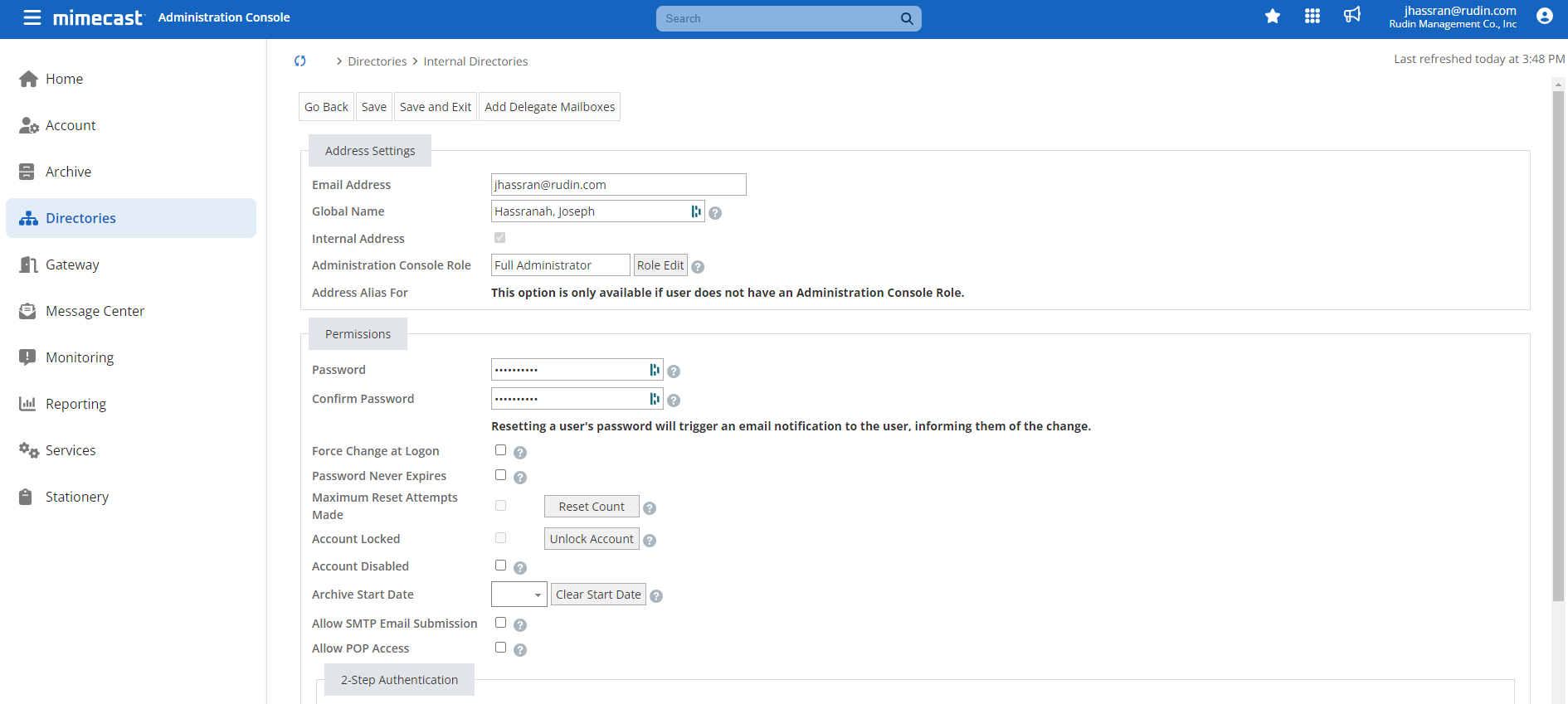Toggle Account Disabled checkbox
The height and width of the screenshot is (704, 1568).
click(x=500, y=566)
